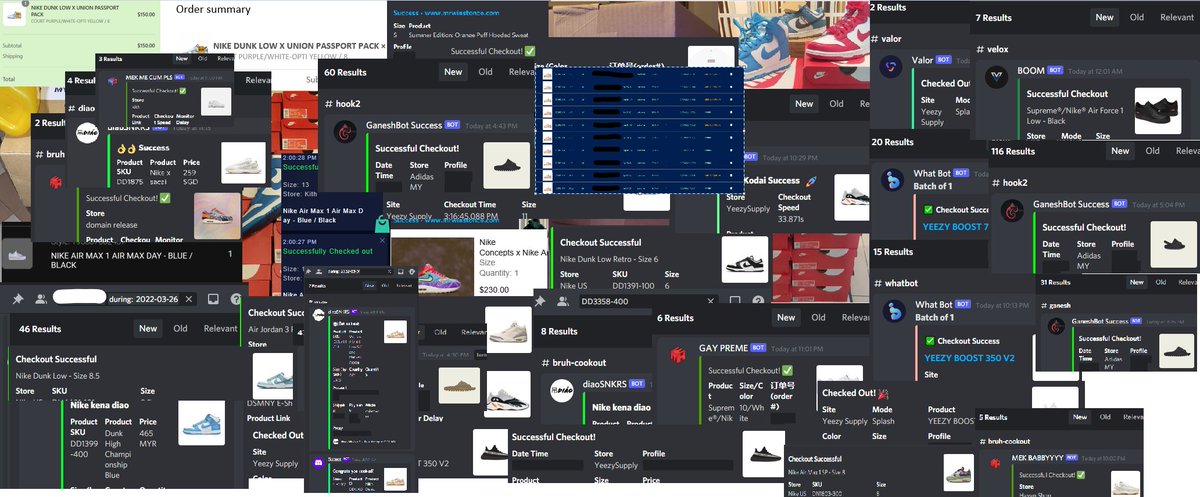Open # whatbot channel heading
This screenshot has height=497, width=1200.
[x=896, y=283]
